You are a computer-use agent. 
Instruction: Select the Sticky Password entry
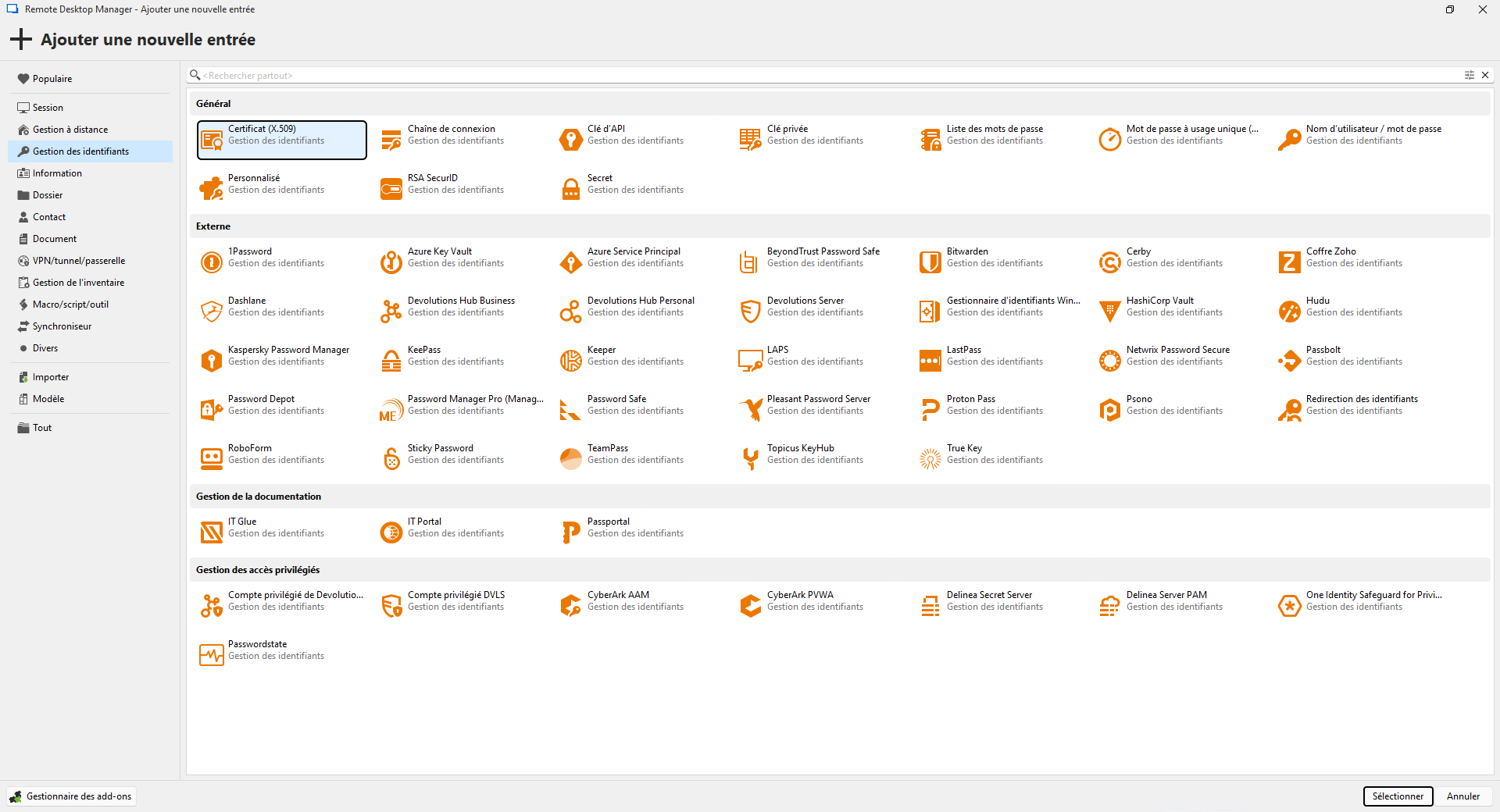462,459
